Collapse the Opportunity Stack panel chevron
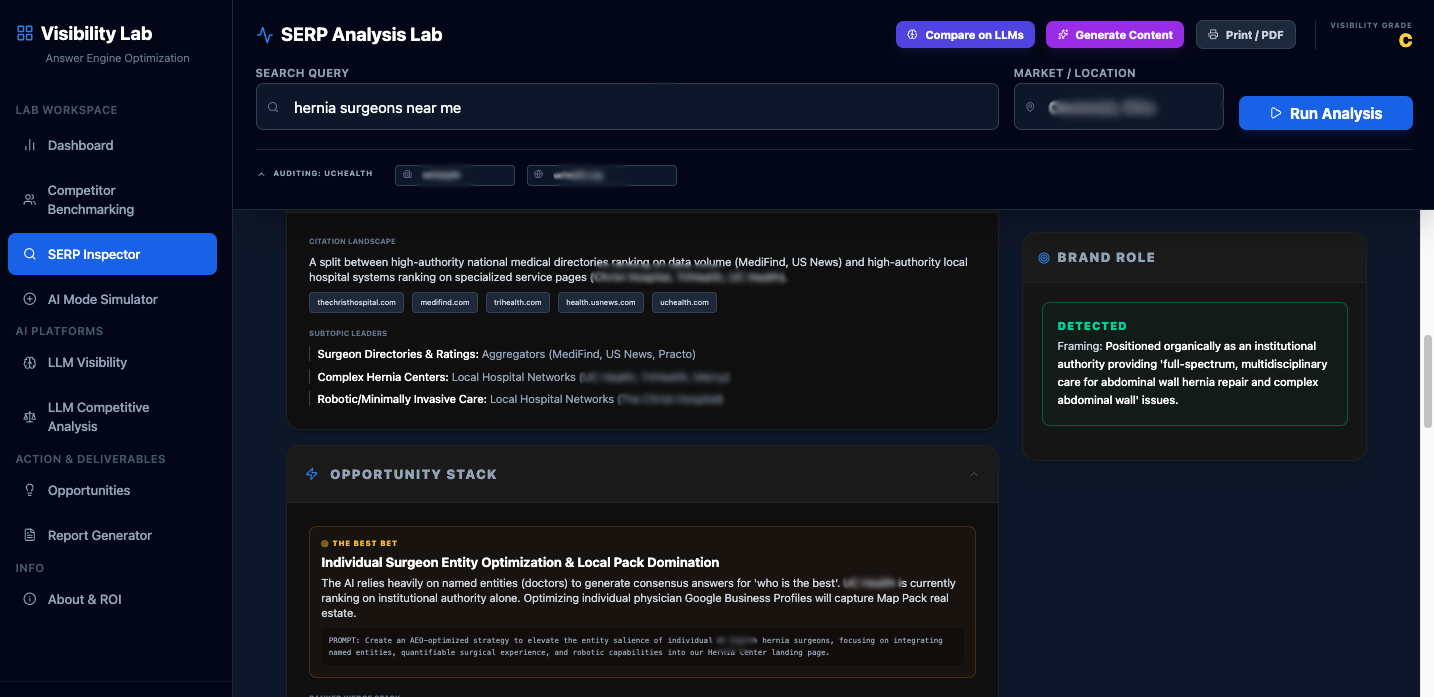Screen dimensions: 1434x697 pyautogui.click(x=974, y=474)
